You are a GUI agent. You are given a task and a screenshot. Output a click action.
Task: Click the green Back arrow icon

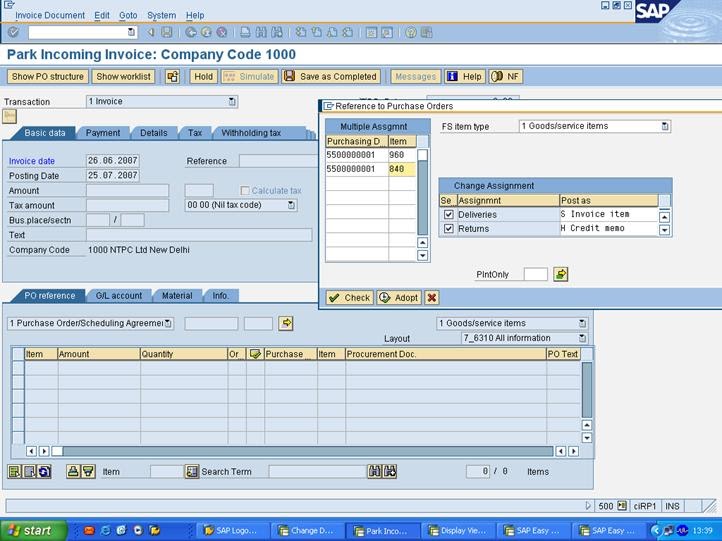click(191, 32)
